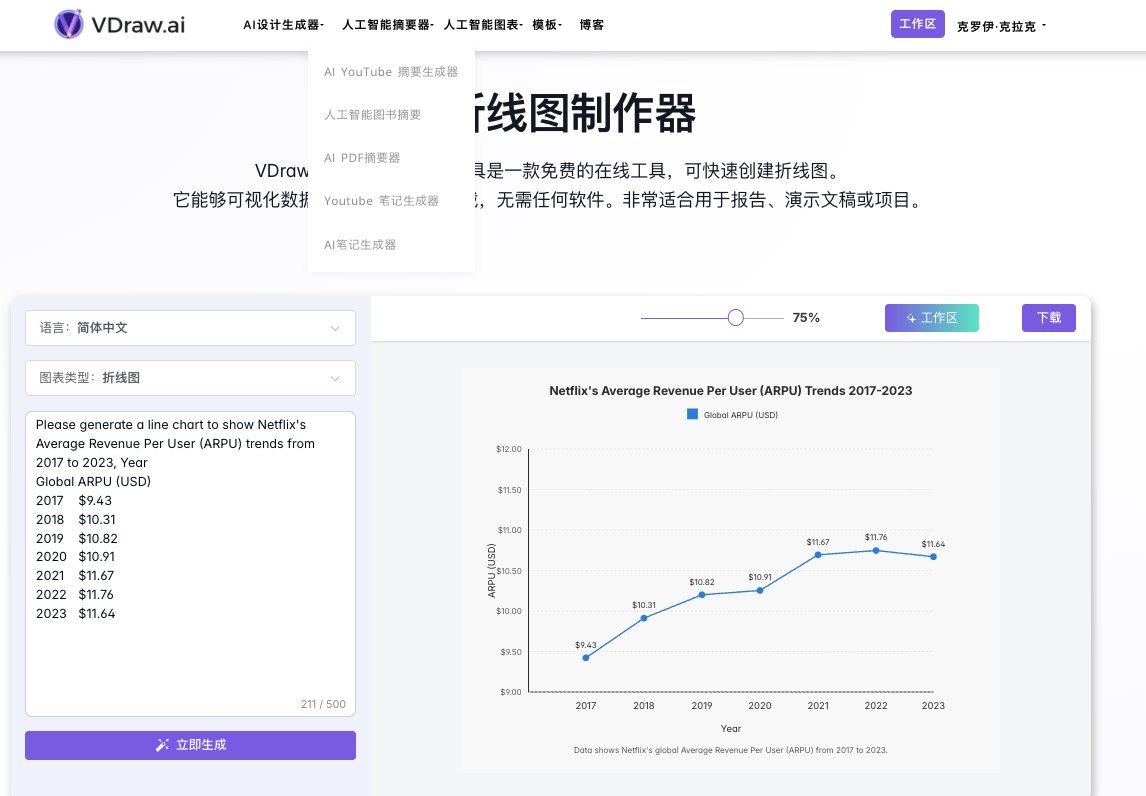Click the VDraw.ai brand text
The width and height of the screenshot is (1146, 796).
coord(138,25)
